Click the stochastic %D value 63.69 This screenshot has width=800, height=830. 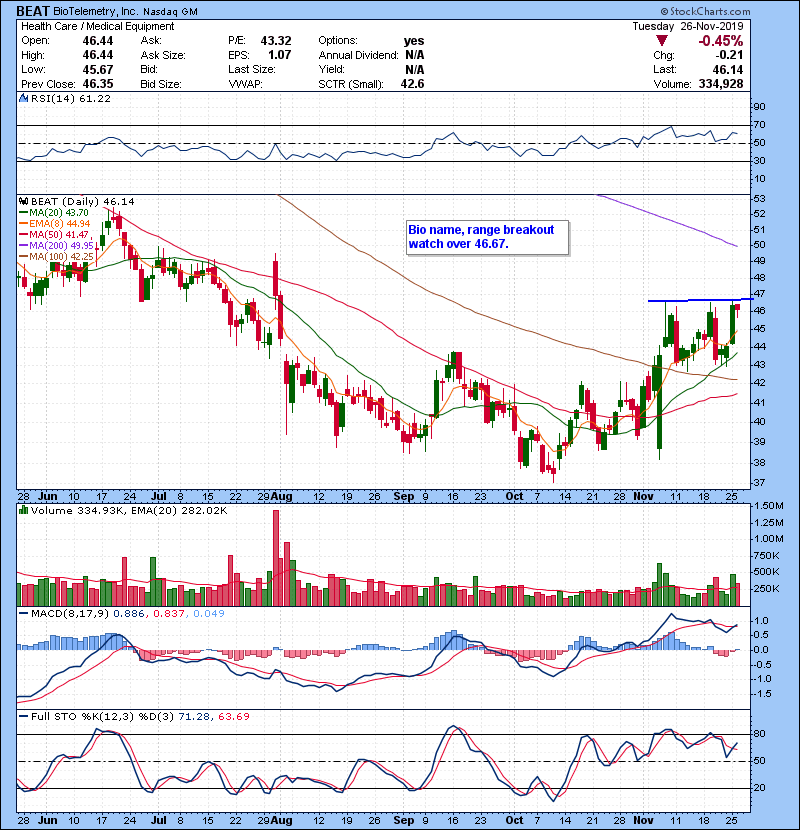tap(233, 717)
